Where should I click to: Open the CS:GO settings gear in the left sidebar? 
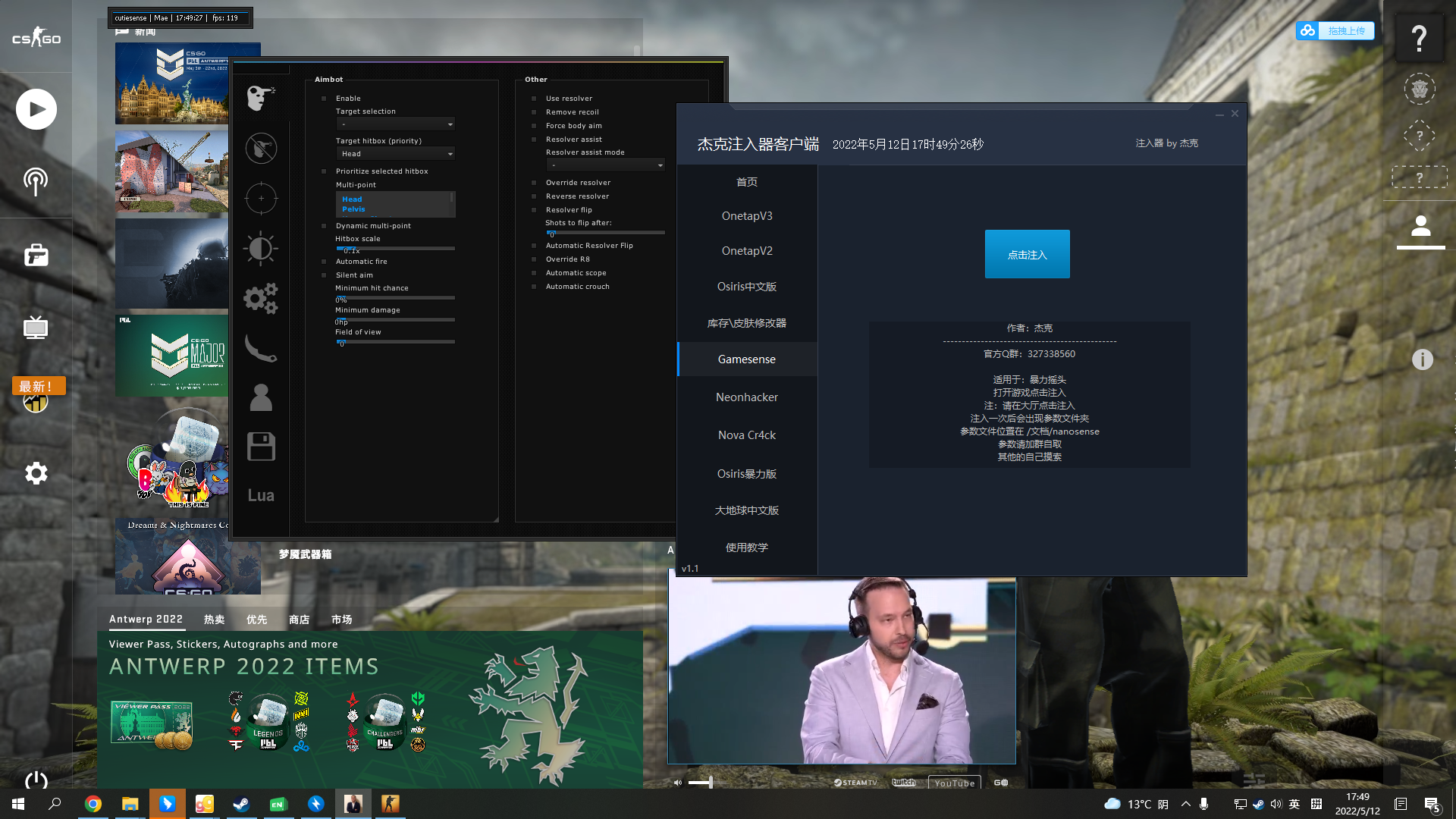click(36, 473)
